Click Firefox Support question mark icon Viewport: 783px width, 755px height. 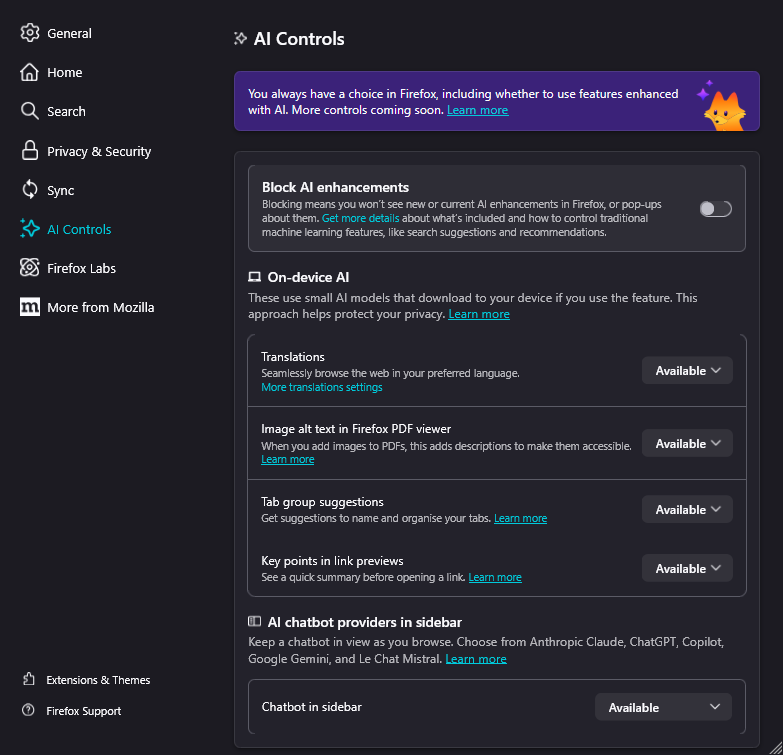[x=28, y=710]
